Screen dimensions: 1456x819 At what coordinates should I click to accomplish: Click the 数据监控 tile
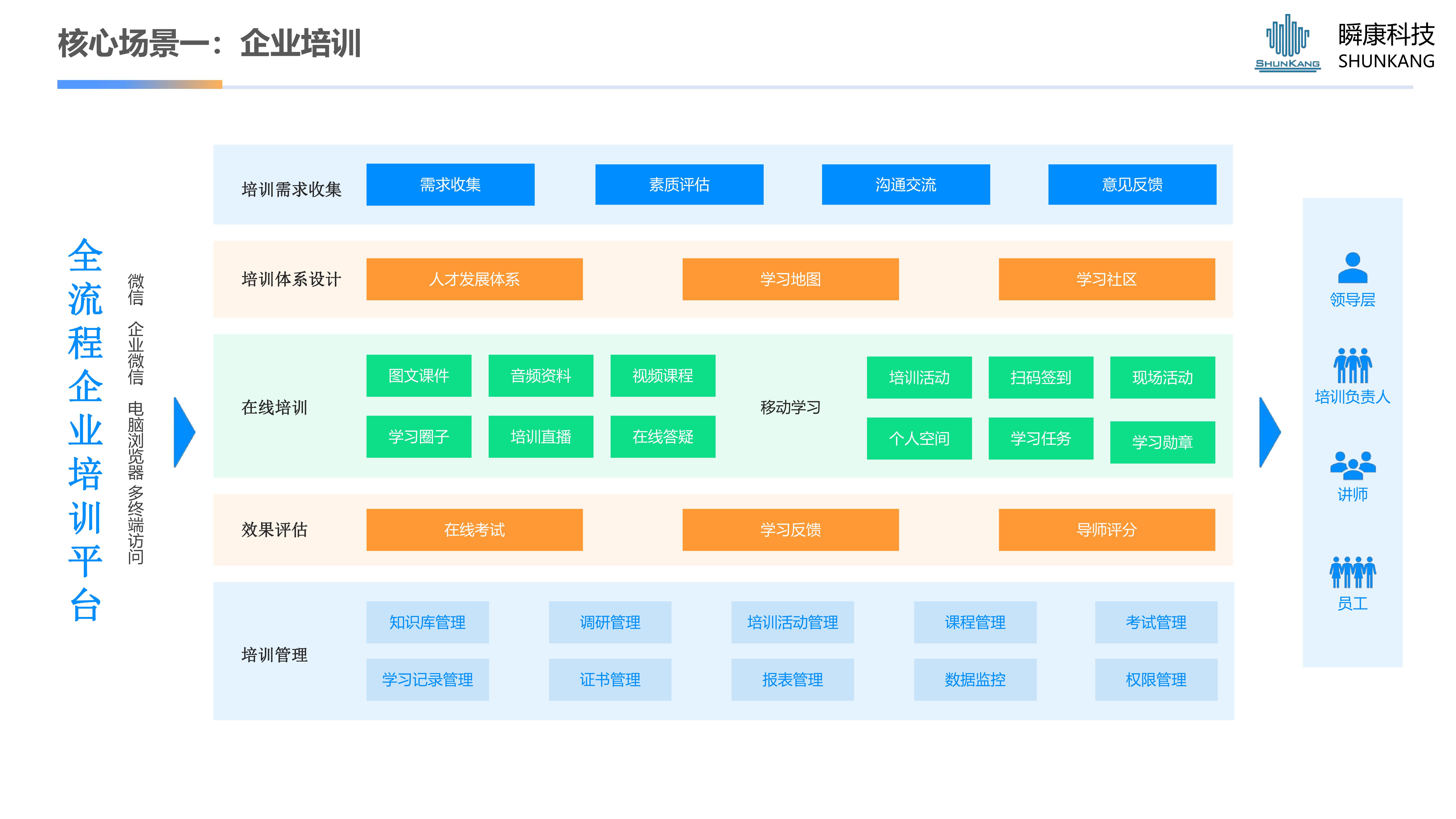975,679
